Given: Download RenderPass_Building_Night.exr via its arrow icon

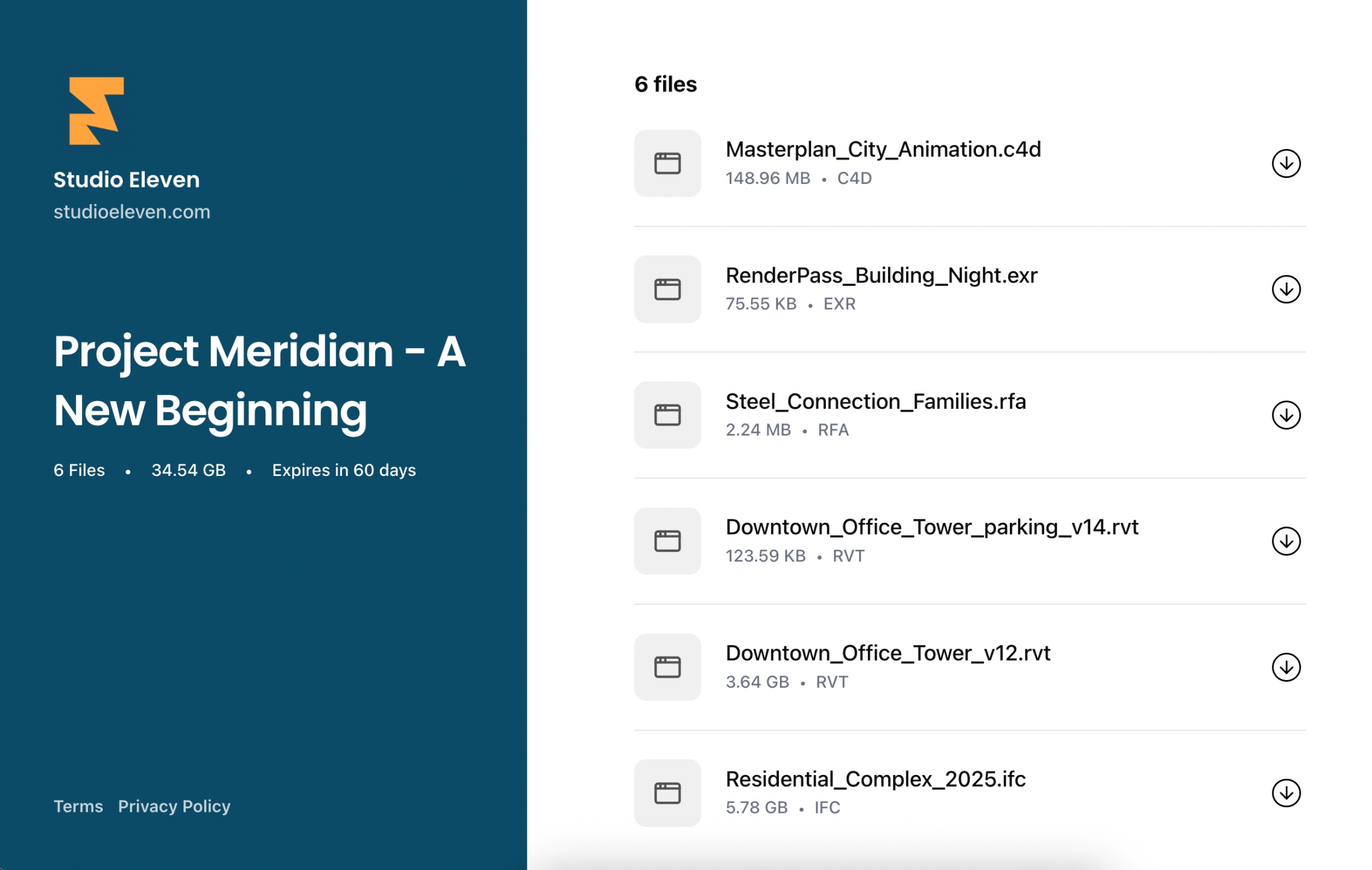Looking at the screenshot, I should (1287, 290).
